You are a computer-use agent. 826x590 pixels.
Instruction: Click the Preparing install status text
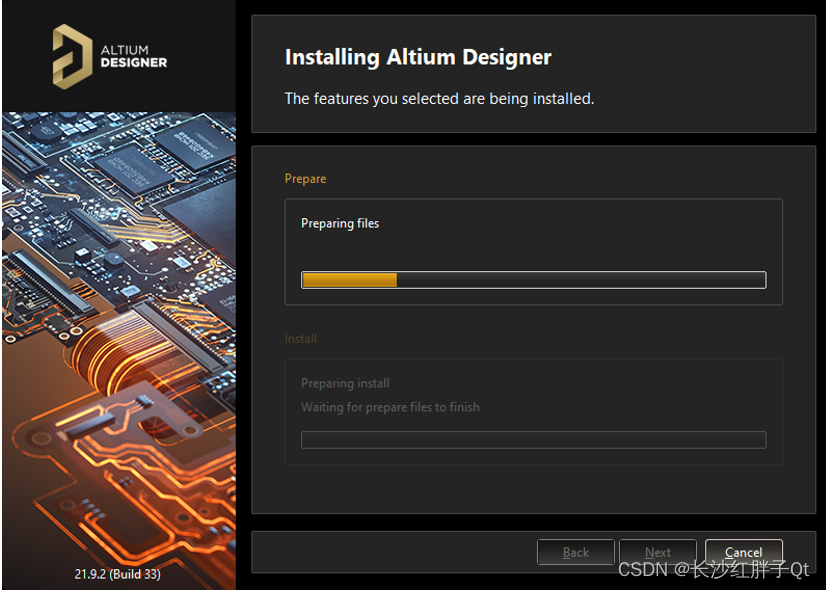point(345,383)
